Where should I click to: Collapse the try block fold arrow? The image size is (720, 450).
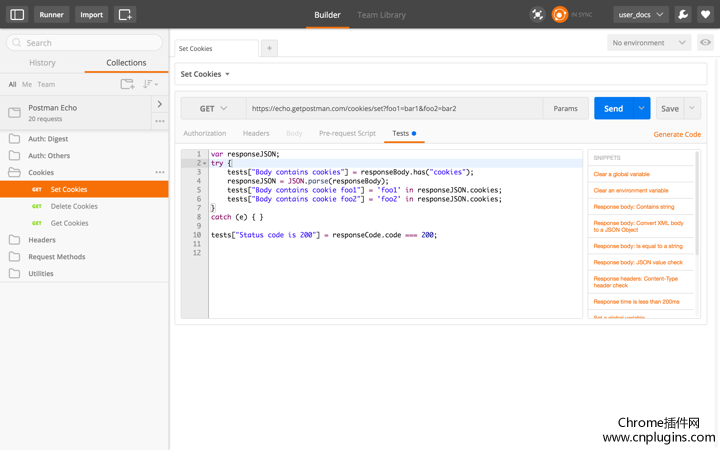(205, 163)
